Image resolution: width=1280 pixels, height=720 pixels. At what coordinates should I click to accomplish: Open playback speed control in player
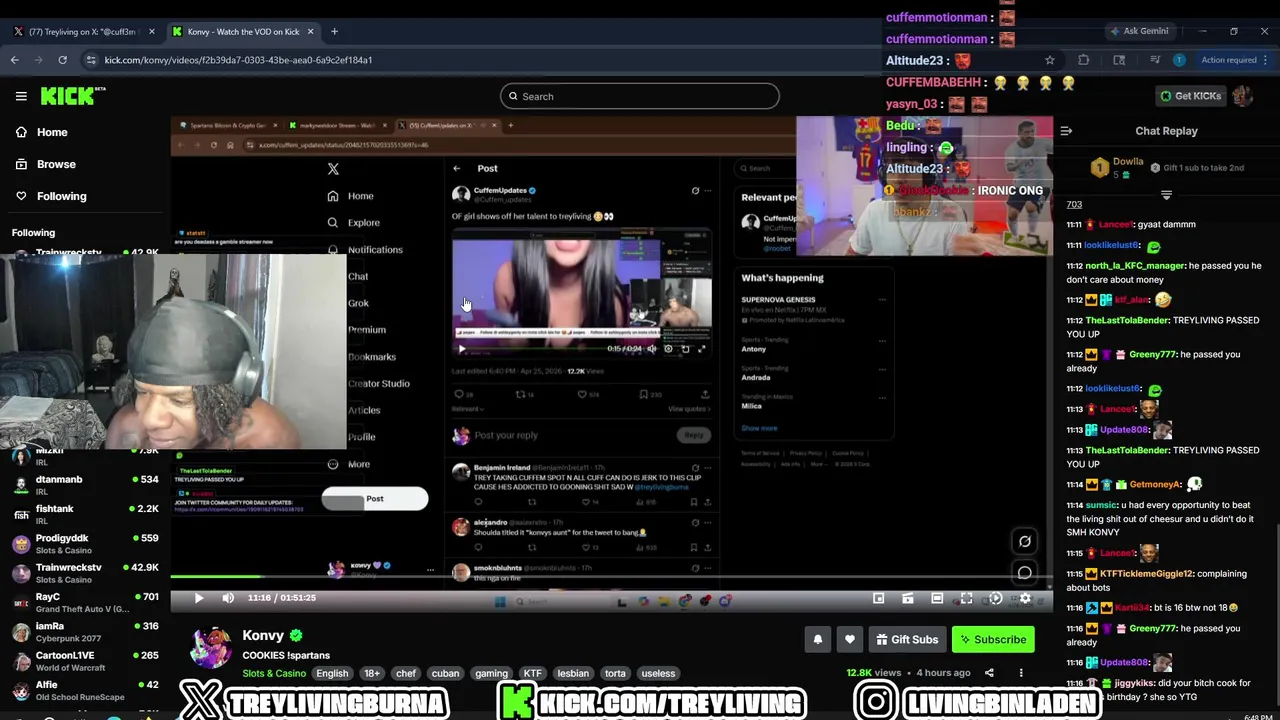coord(995,598)
